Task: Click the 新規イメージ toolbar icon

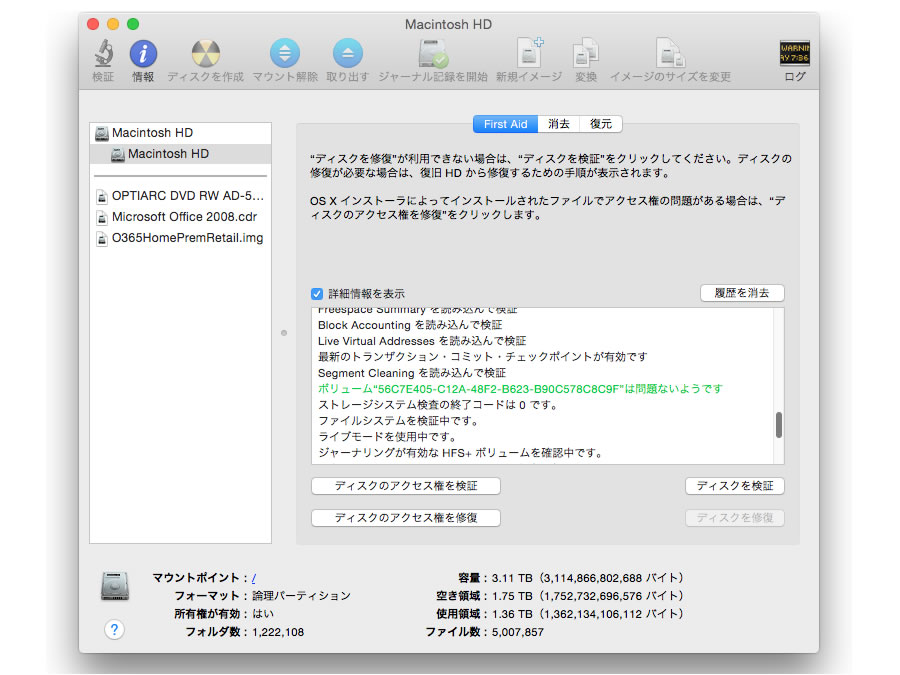Action: 529,53
